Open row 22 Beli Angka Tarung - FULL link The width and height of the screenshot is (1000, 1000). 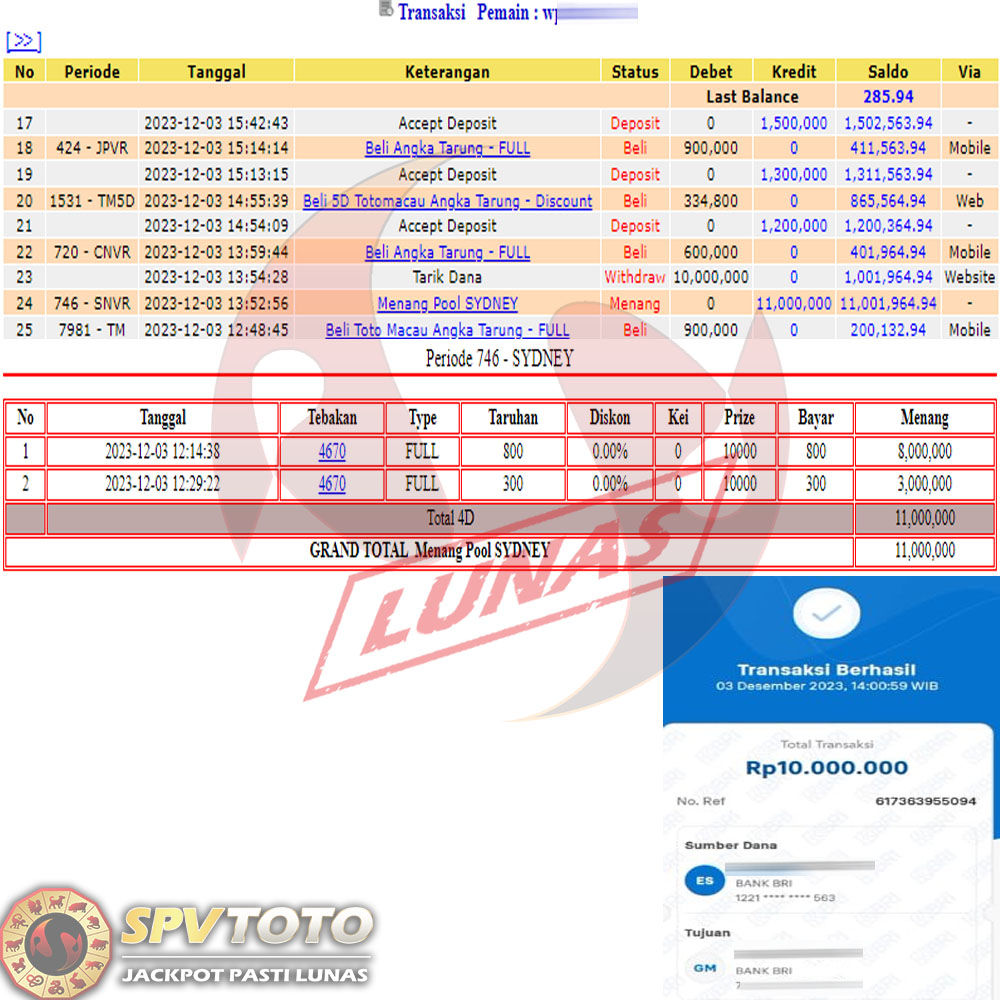click(x=447, y=253)
